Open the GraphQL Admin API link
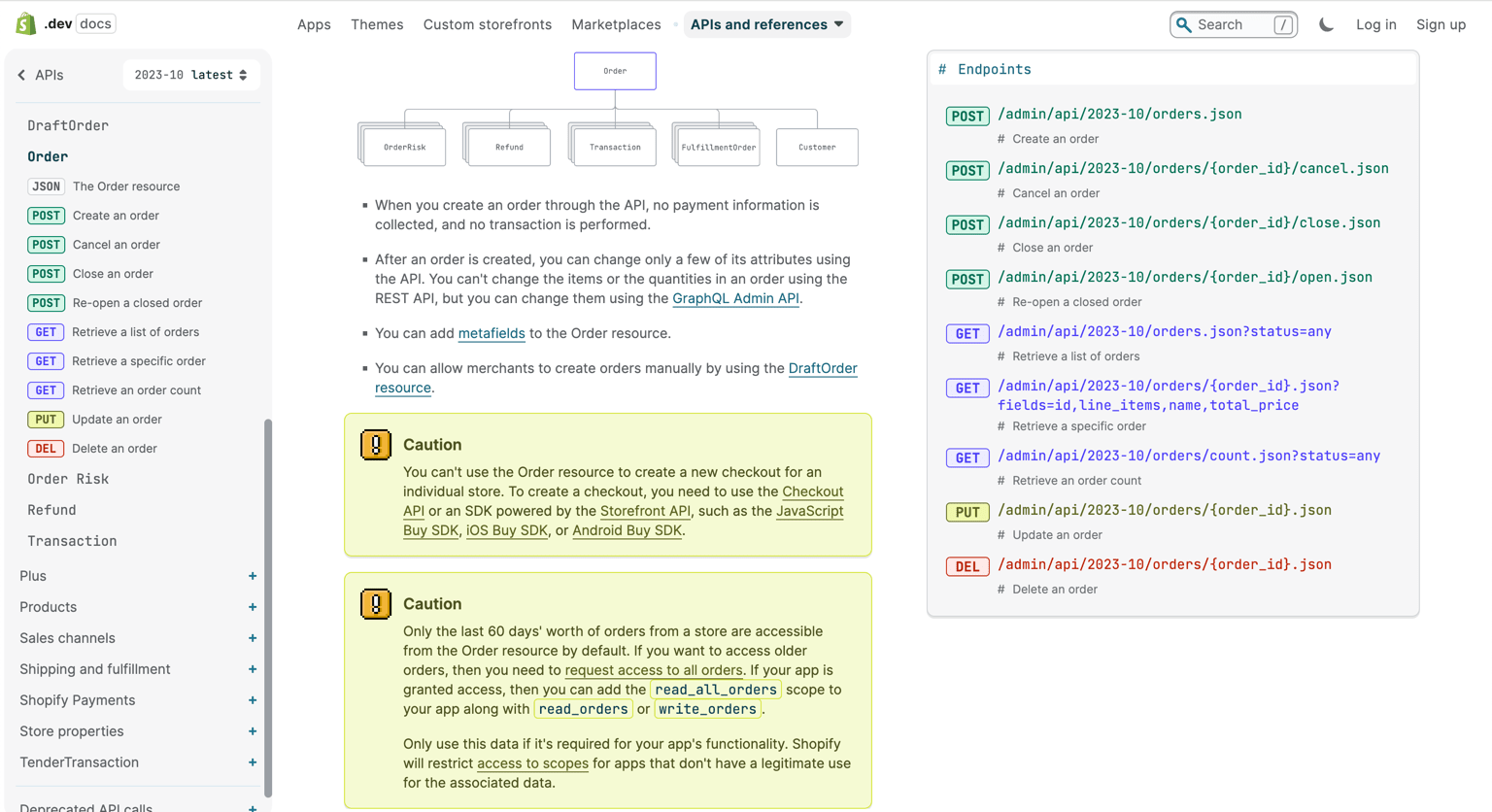 click(735, 298)
